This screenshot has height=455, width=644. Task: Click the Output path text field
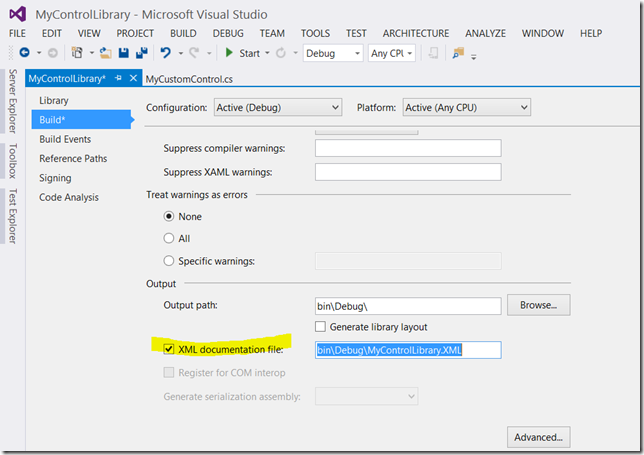408,306
